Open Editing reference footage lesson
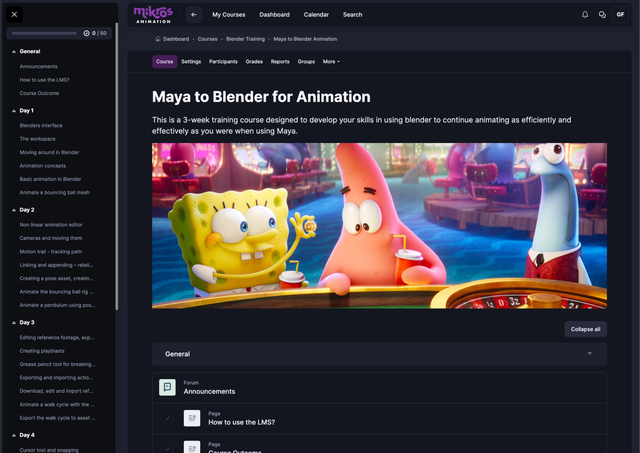Viewport: 640px width, 453px height. 57,338
